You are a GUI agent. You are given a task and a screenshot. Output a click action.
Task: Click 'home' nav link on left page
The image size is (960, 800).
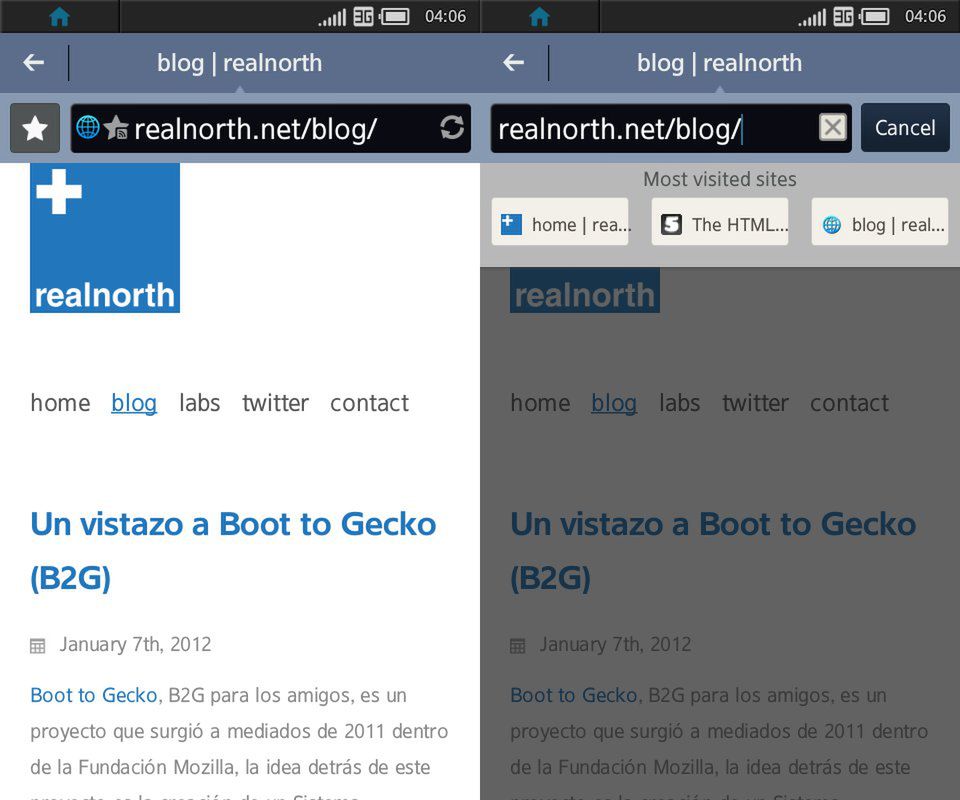(x=61, y=403)
